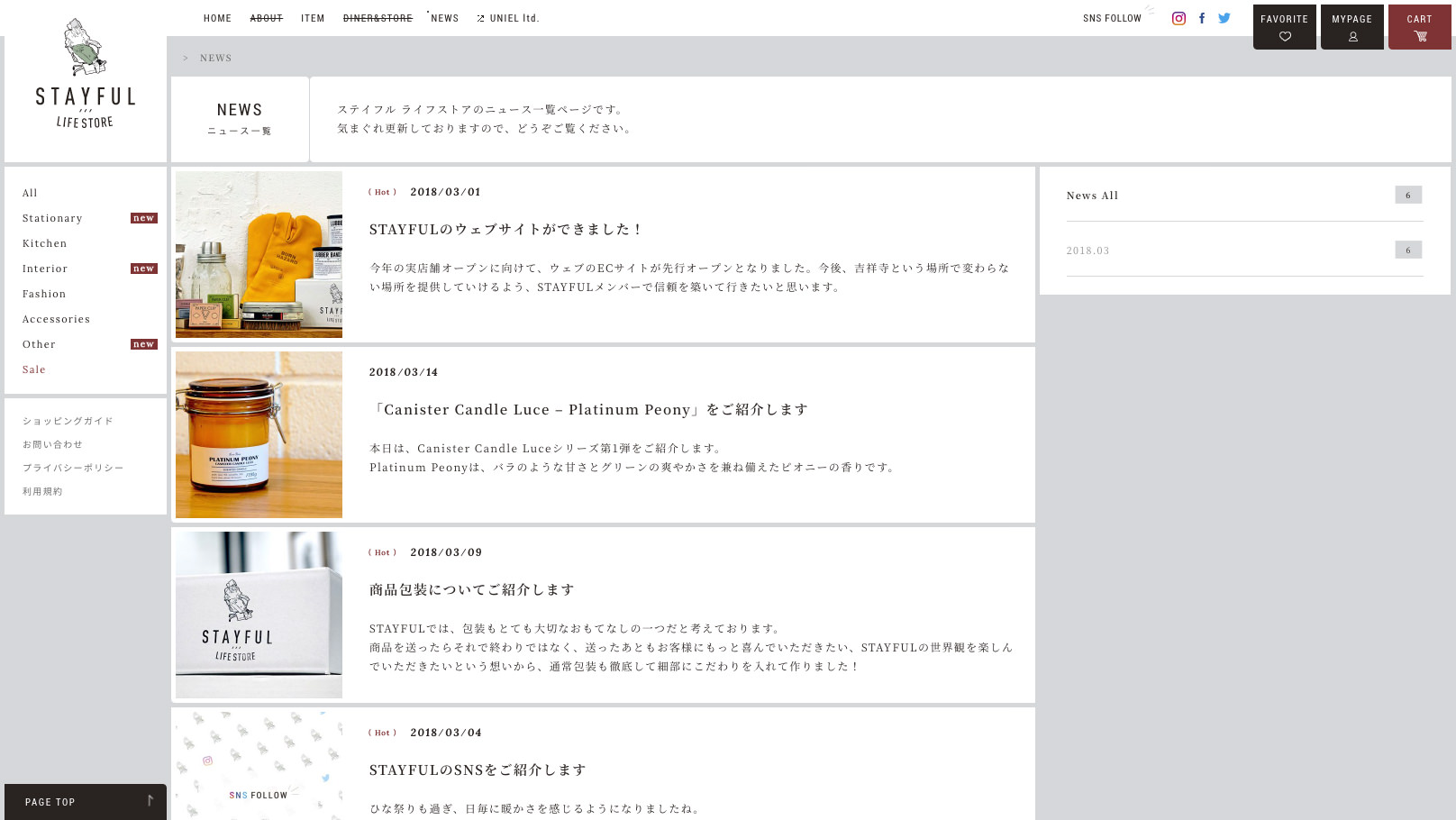Open article 商品包装についてご紹介します
Viewport: 1456px width, 820px height.
click(x=472, y=589)
